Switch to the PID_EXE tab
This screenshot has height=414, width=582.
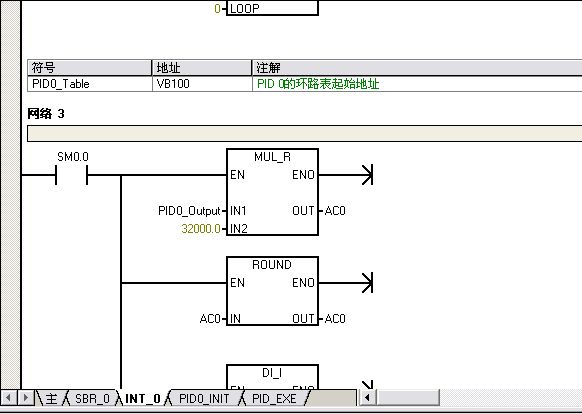[x=274, y=398]
